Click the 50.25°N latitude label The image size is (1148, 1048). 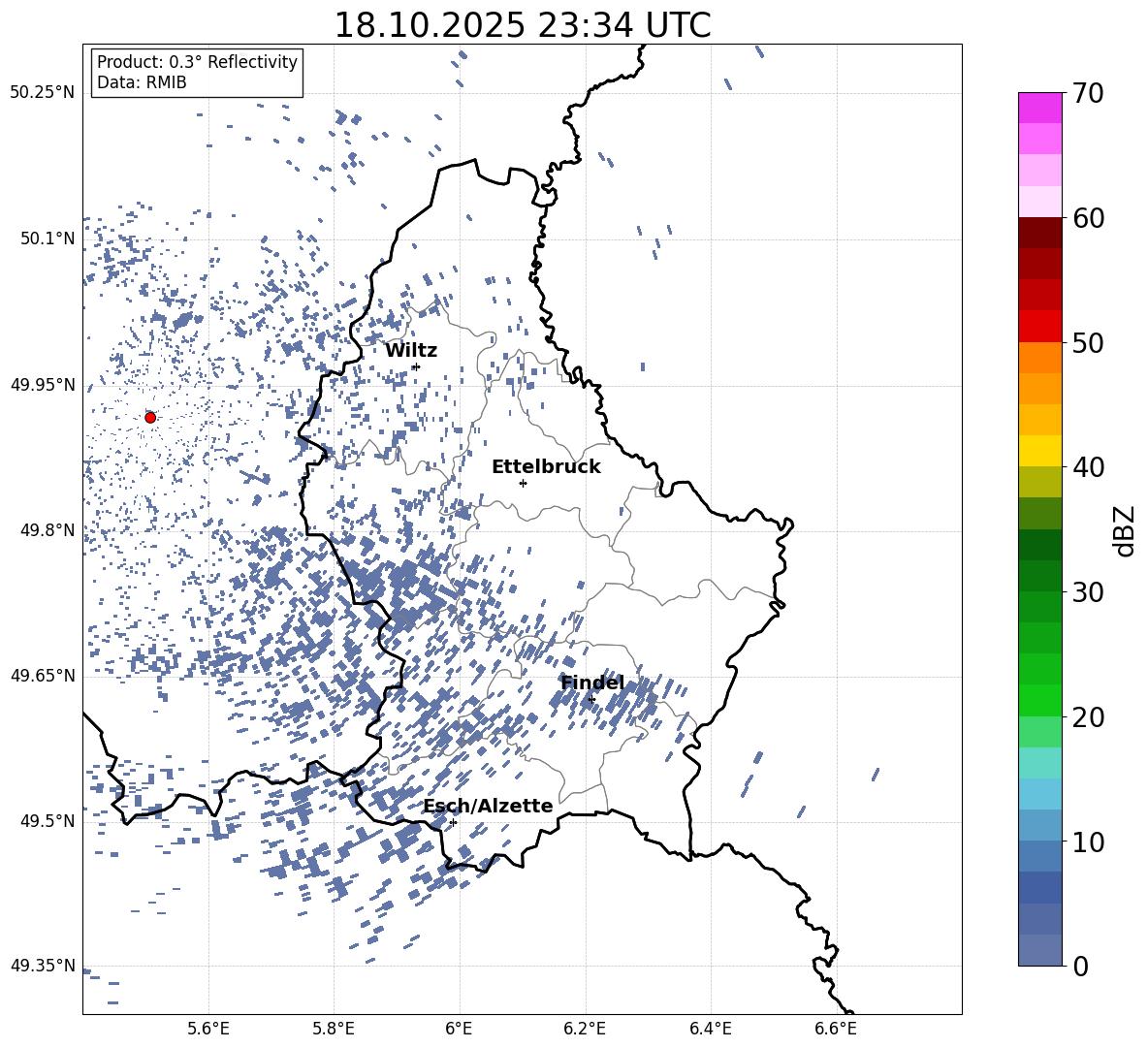(43, 94)
